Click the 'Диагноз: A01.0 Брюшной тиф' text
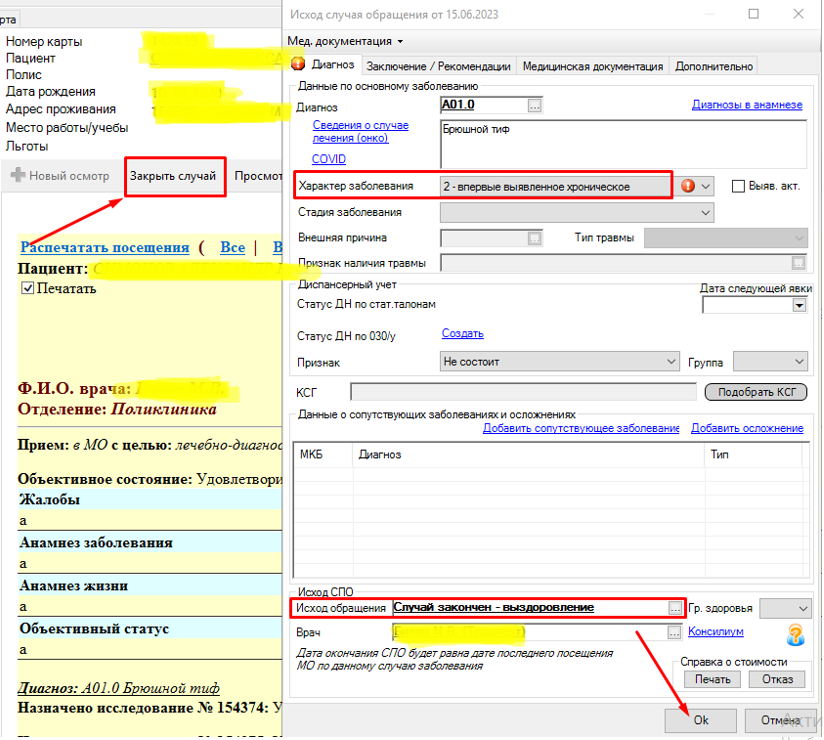This screenshot has width=824, height=740. (x=118, y=687)
